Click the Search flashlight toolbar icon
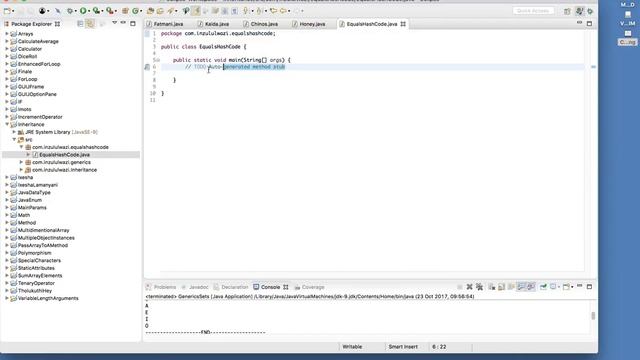 (170, 11)
